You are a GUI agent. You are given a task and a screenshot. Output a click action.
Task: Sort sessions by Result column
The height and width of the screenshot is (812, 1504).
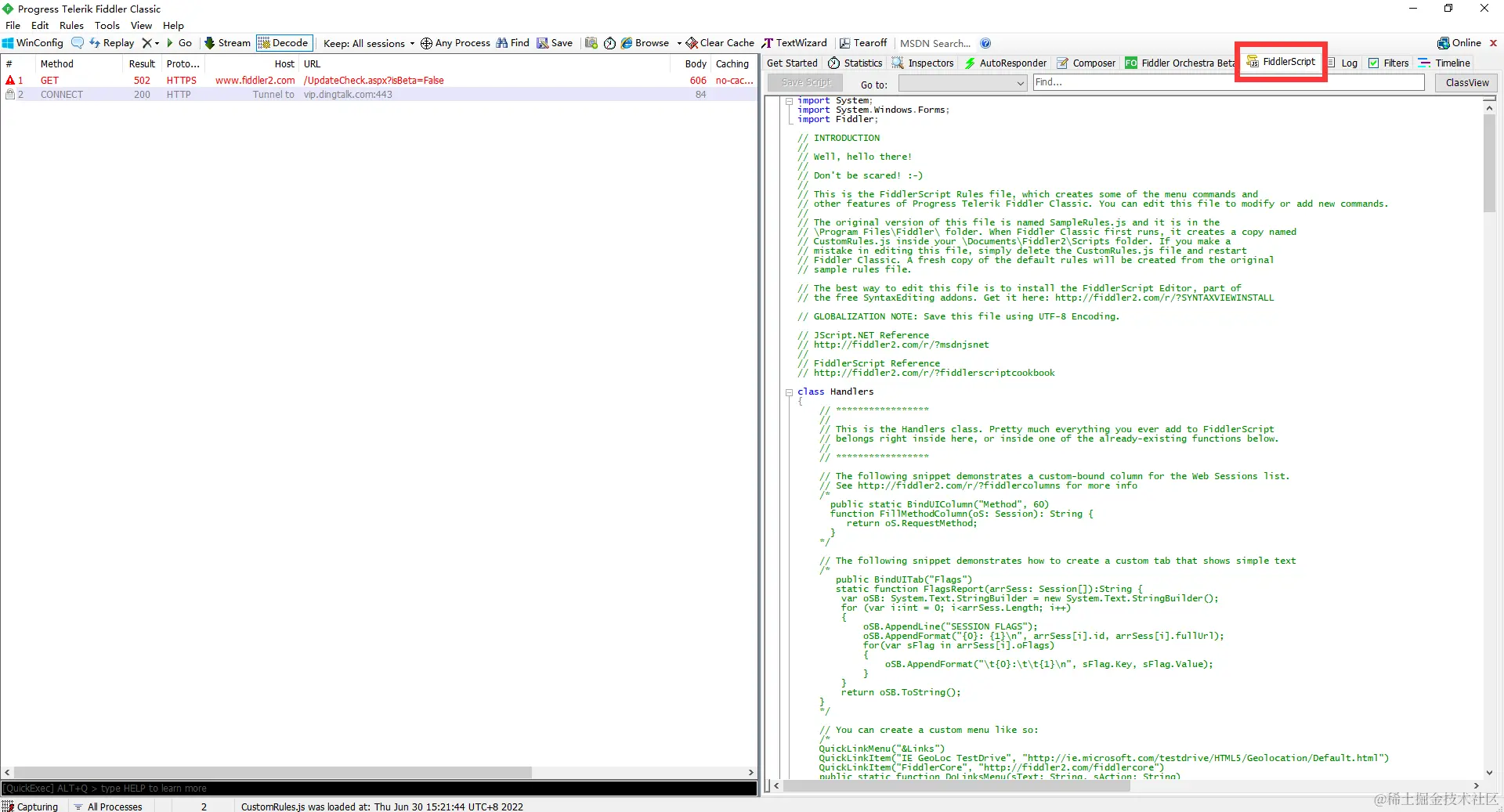tap(143, 64)
